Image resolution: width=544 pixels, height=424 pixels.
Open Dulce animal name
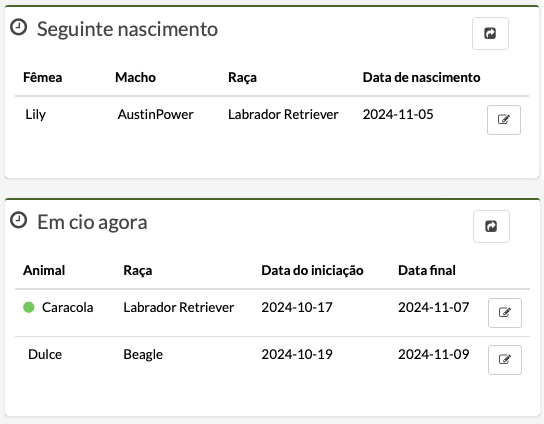click(x=45, y=354)
